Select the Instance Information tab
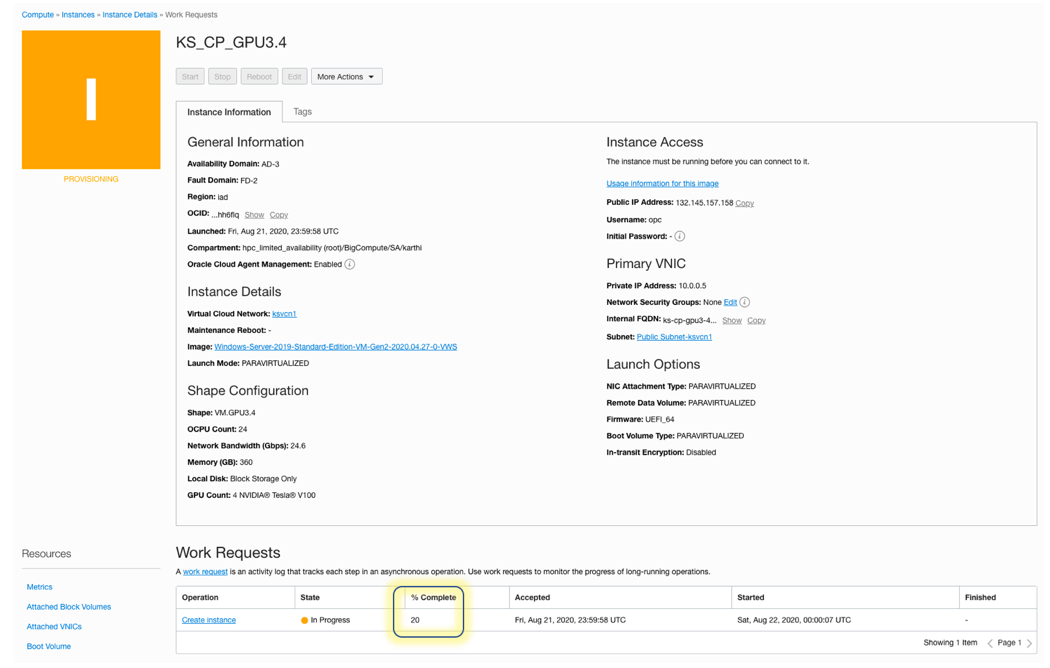 (x=229, y=111)
